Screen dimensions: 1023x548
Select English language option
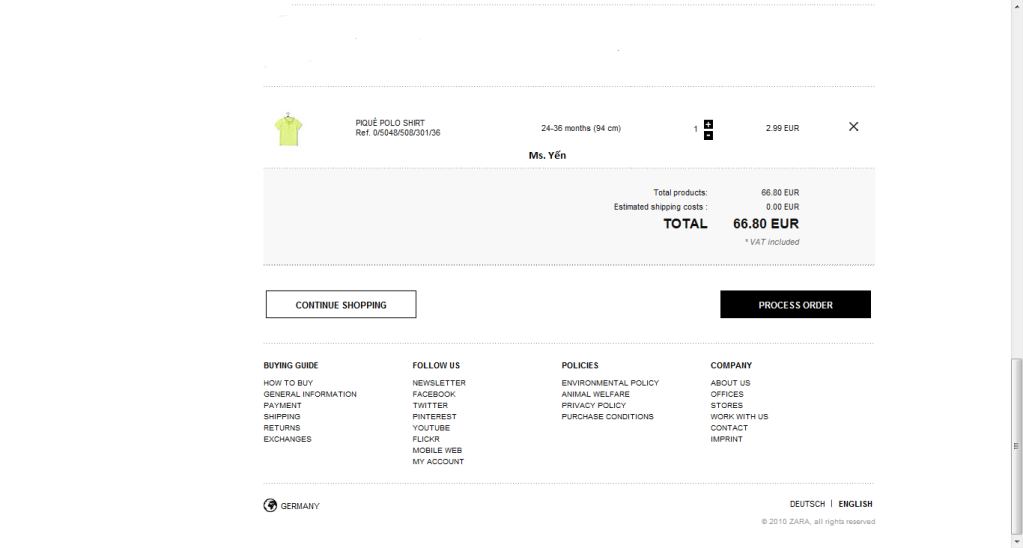[x=855, y=504]
